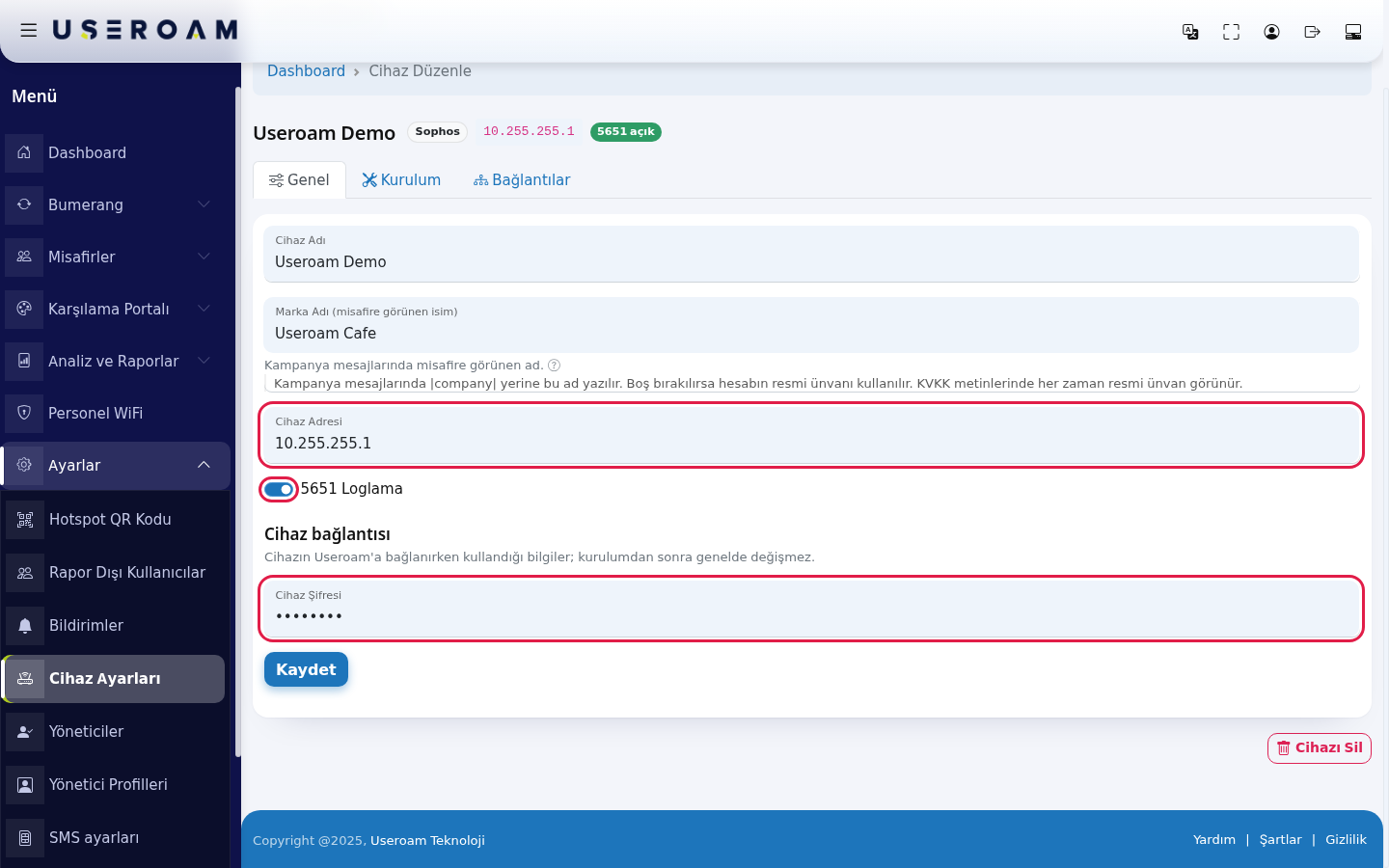Click the Cihaz Adı input field

click(811, 255)
